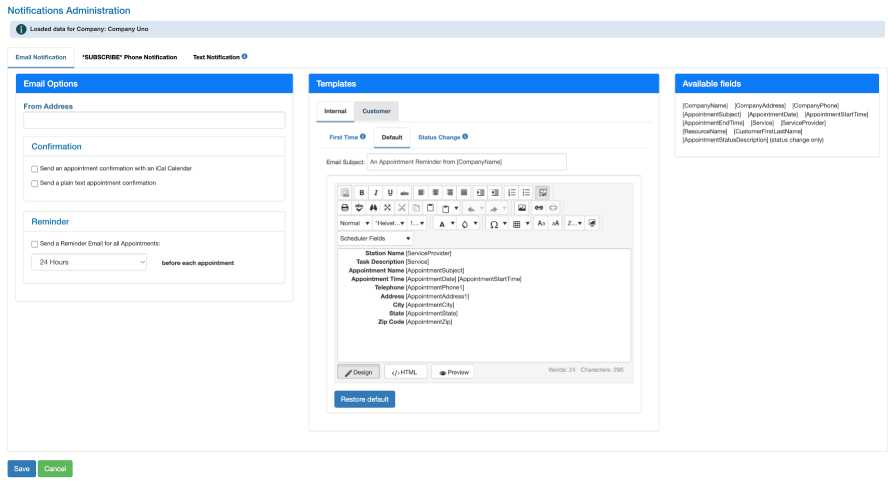
Task: Toggle bold formatting in the editor
Action: (x=362, y=192)
